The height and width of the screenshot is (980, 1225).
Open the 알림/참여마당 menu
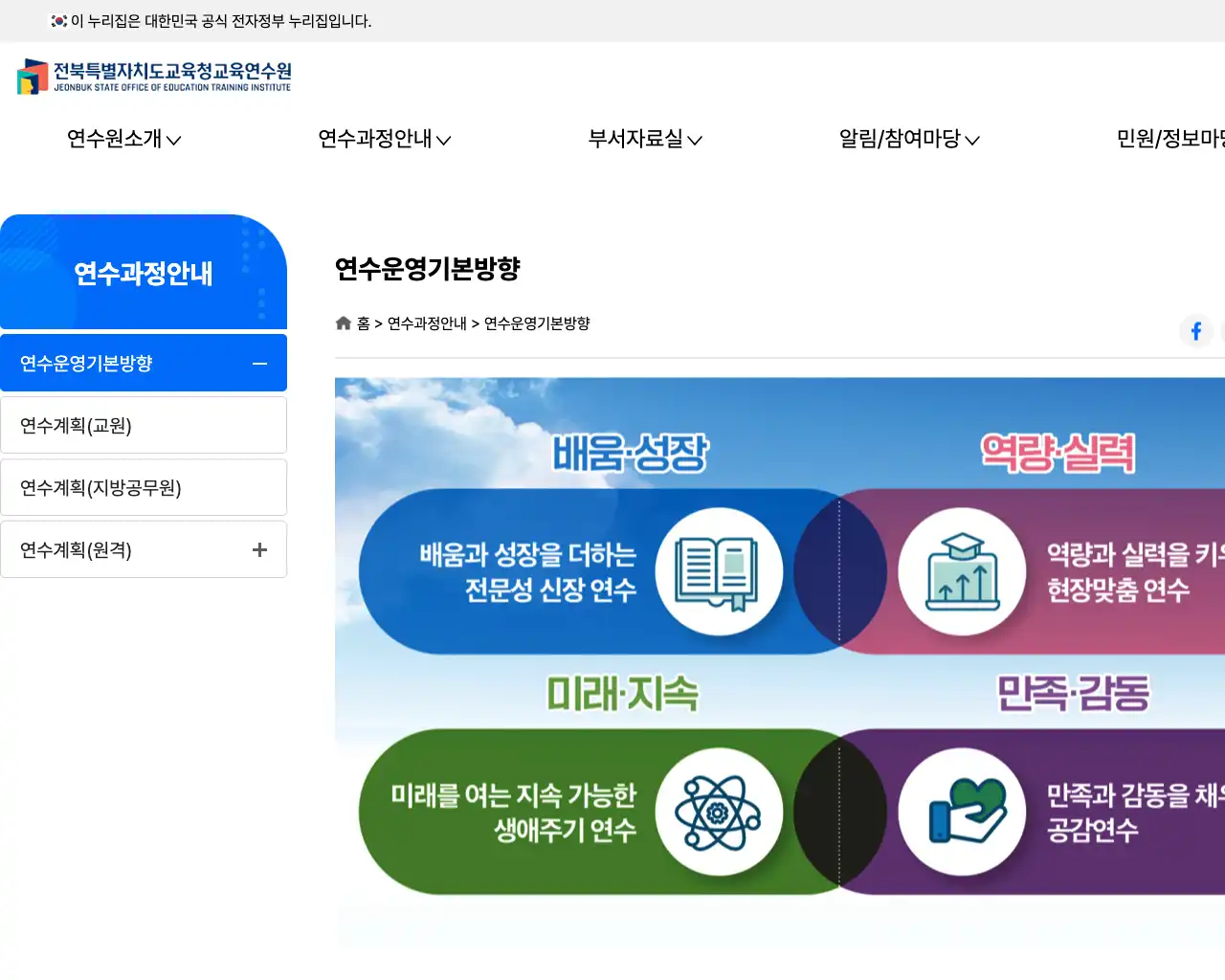[x=908, y=139]
